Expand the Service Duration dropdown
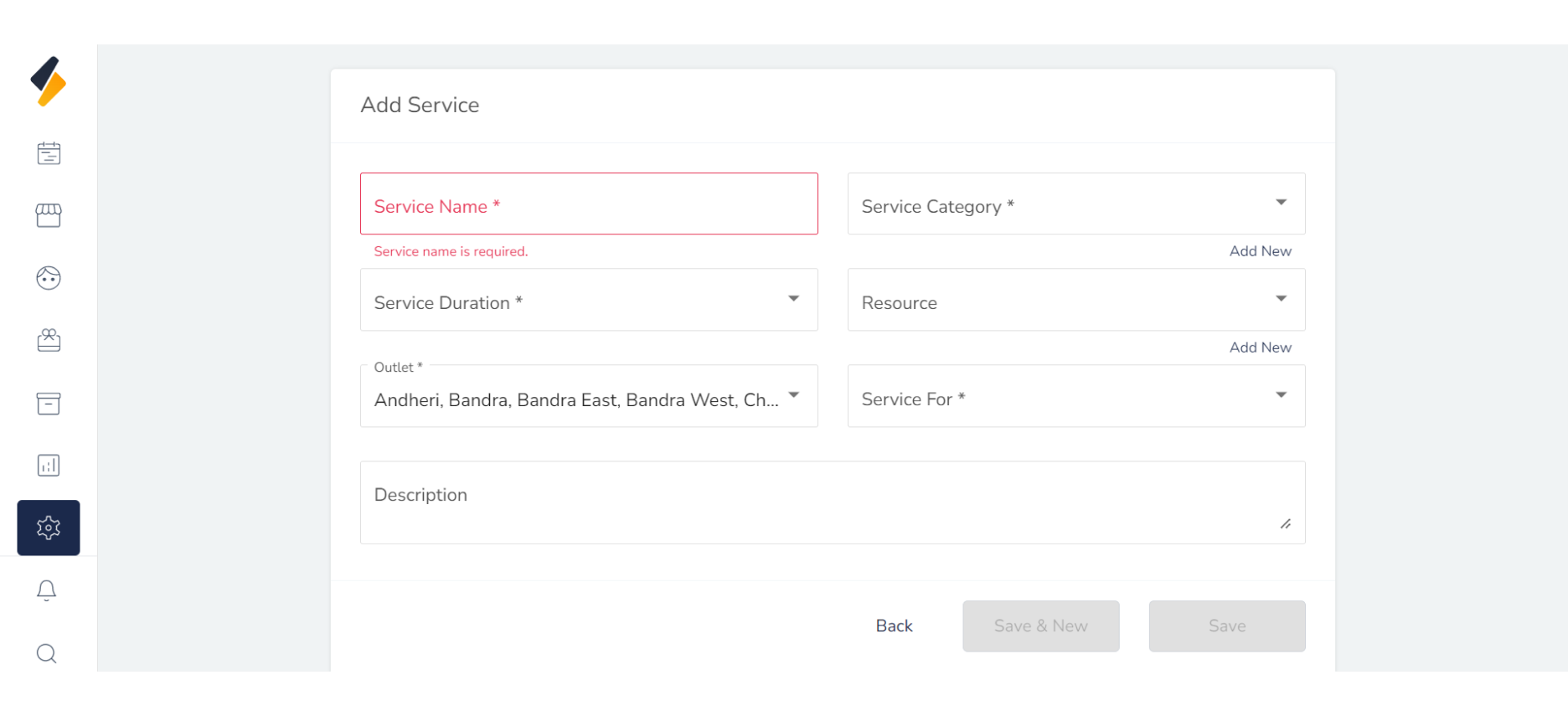This screenshot has height=716, width=1568. [588, 300]
